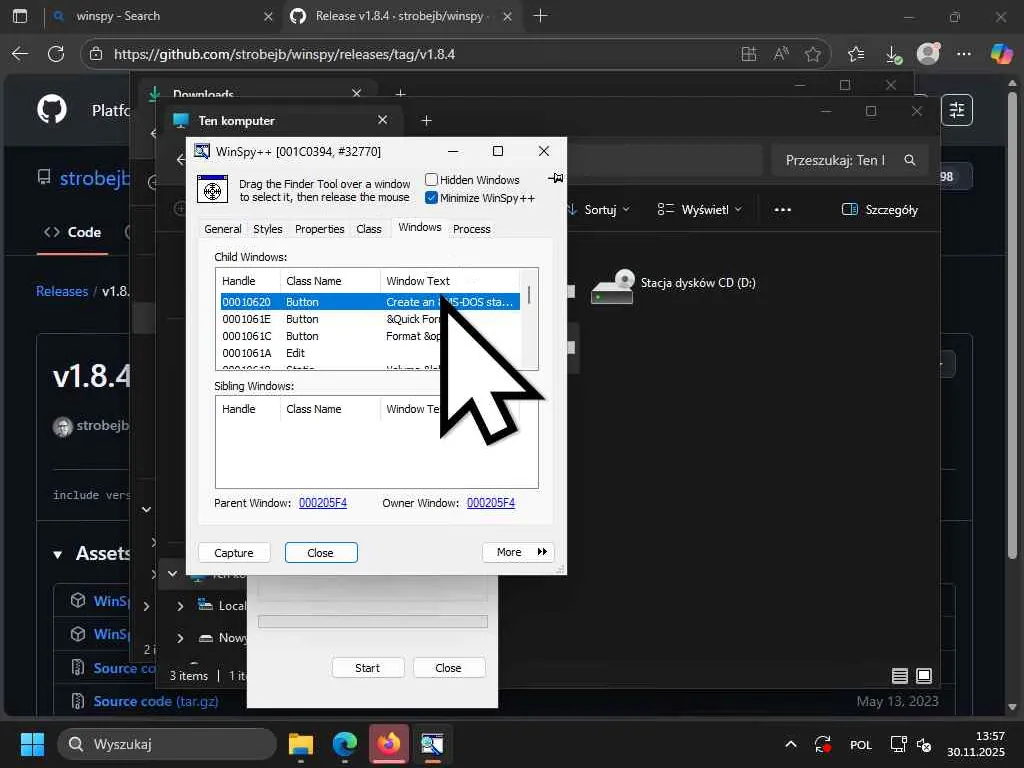The height and width of the screenshot is (768, 1024).
Task: Open Wyświetl dropdown in File Explorer
Action: (x=700, y=210)
